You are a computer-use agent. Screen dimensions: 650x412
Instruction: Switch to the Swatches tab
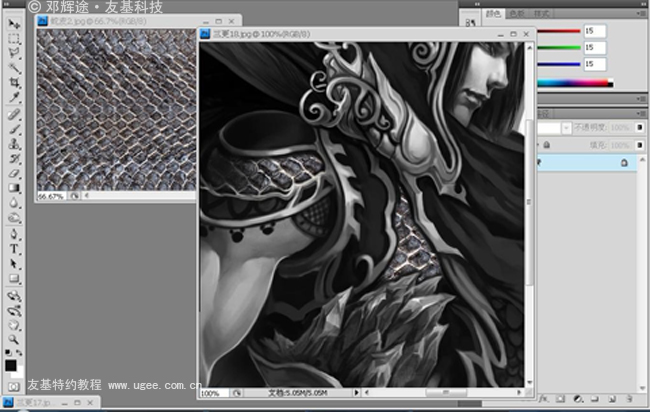517,14
